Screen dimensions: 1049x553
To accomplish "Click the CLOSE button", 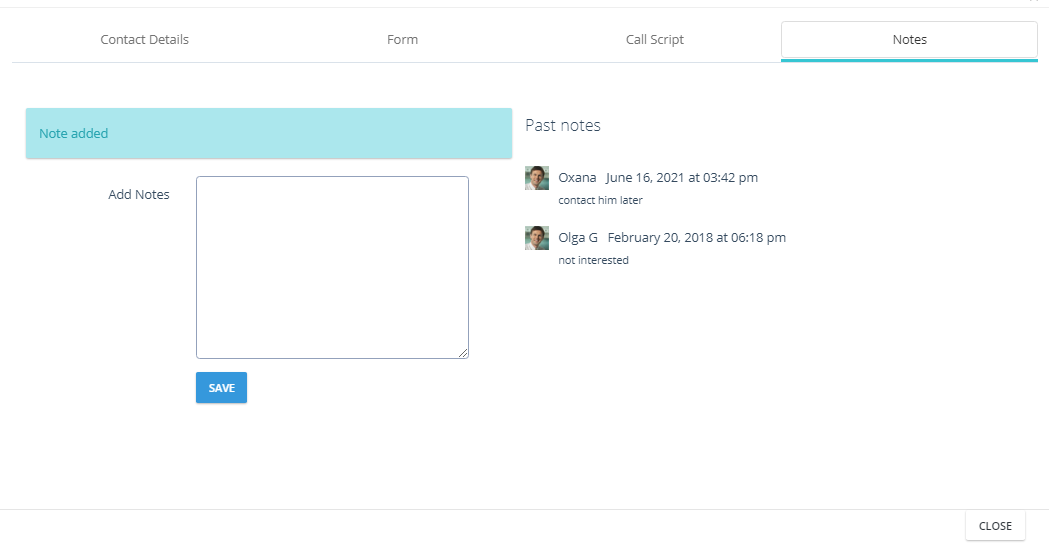I will pos(995,526).
